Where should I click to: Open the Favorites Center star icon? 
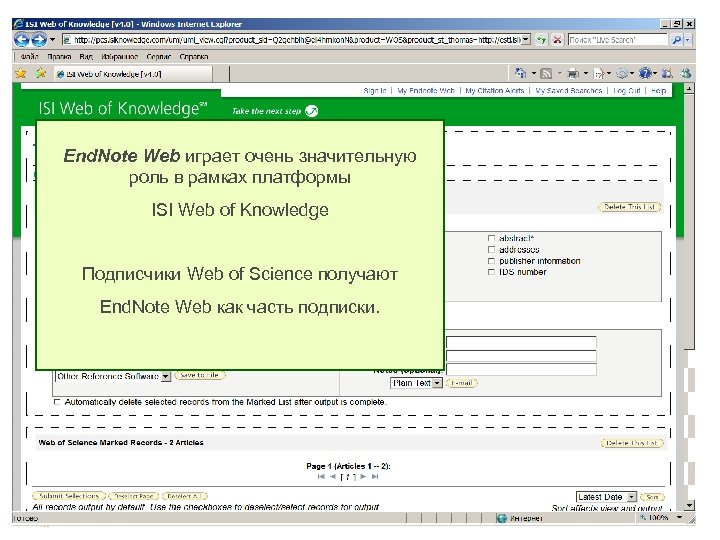pos(21,73)
